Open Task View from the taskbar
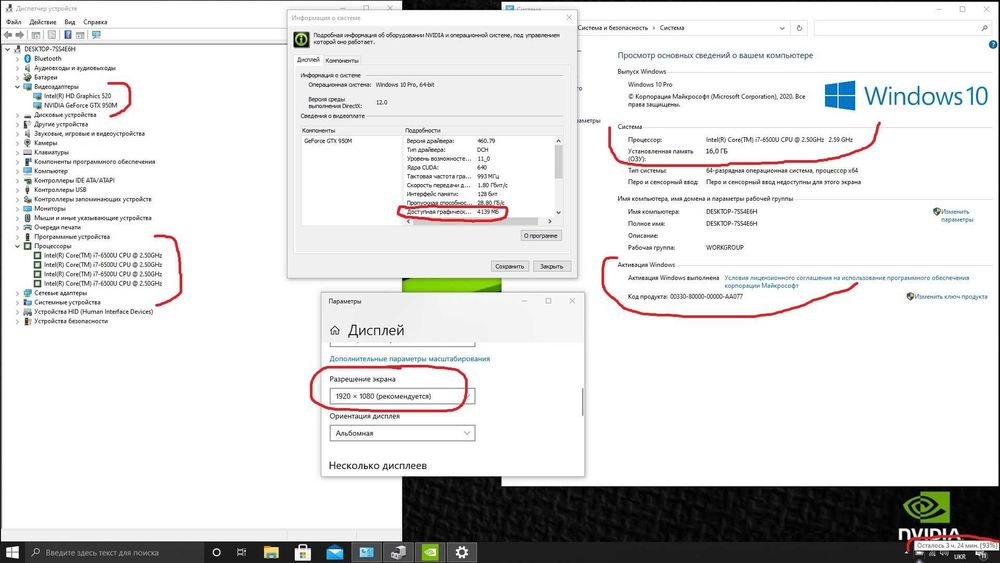 241,552
